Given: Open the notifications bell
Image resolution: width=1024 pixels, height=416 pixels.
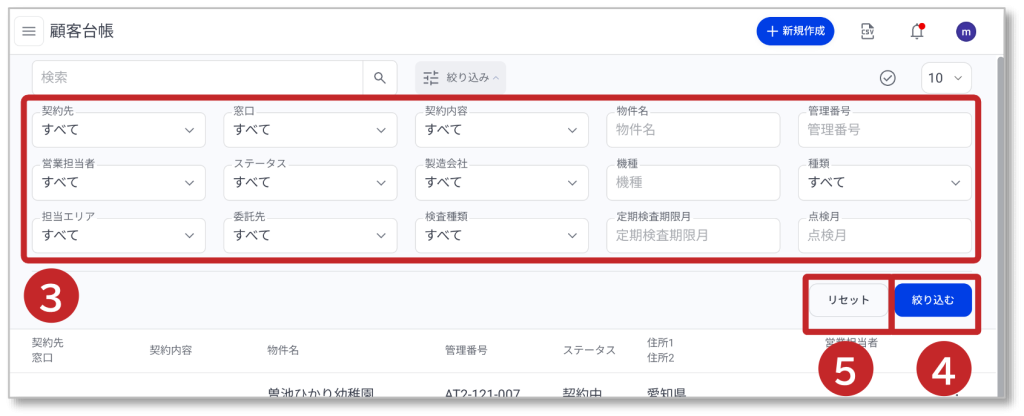Looking at the screenshot, I should 917,31.
